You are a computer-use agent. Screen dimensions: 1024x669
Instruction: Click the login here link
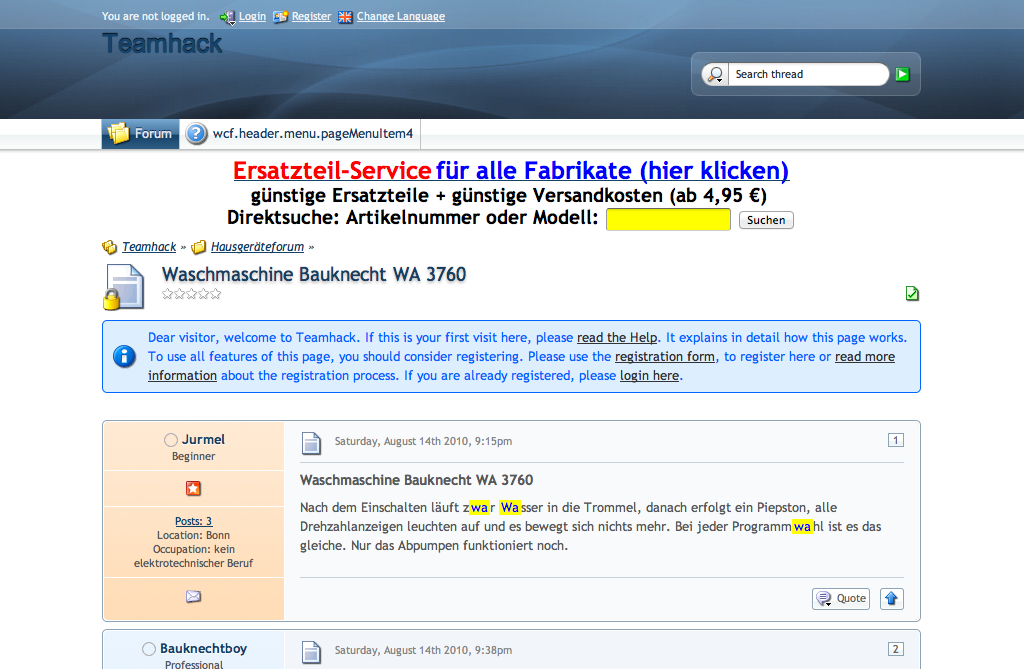click(649, 376)
